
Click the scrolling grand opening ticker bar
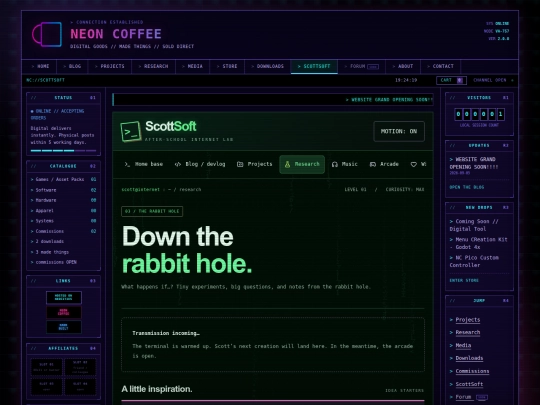pyautogui.click(x=273, y=100)
